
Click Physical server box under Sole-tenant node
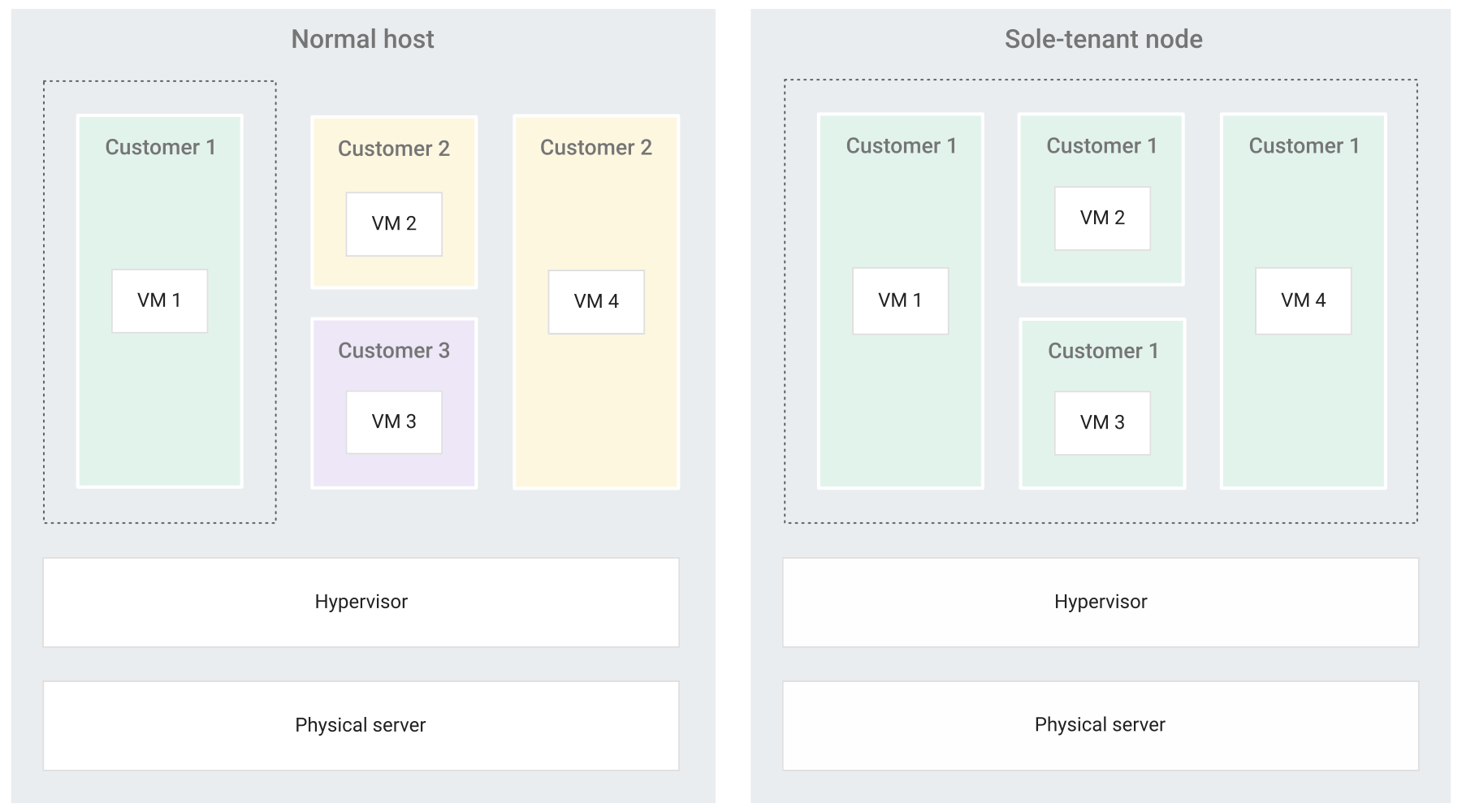[1101, 725]
